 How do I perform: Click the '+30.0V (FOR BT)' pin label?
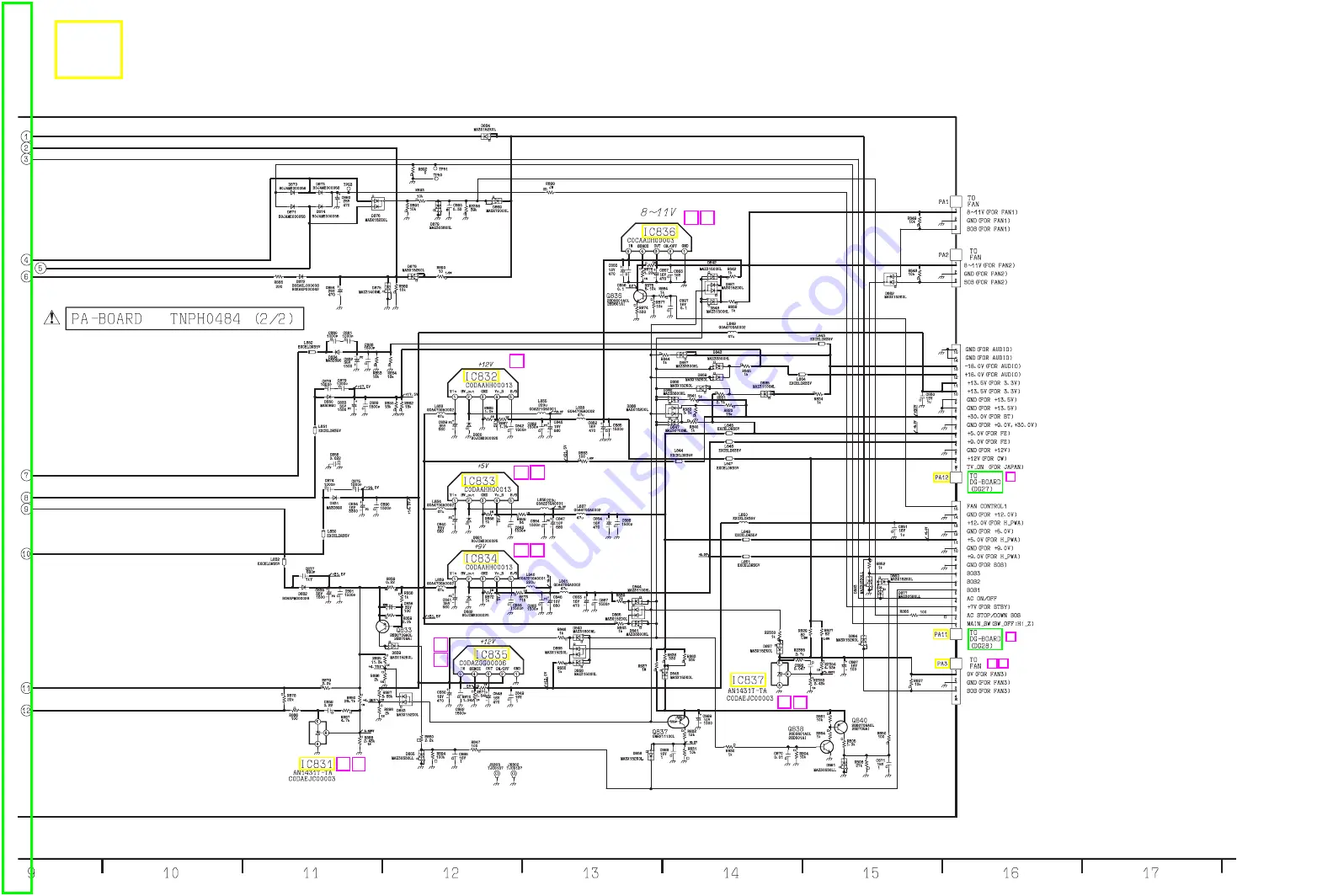coord(990,417)
